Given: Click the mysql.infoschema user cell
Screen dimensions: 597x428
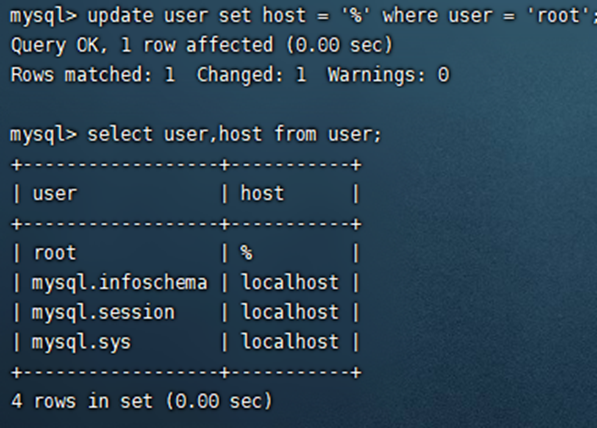Looking at the screenshot, I should coord(120,283).
